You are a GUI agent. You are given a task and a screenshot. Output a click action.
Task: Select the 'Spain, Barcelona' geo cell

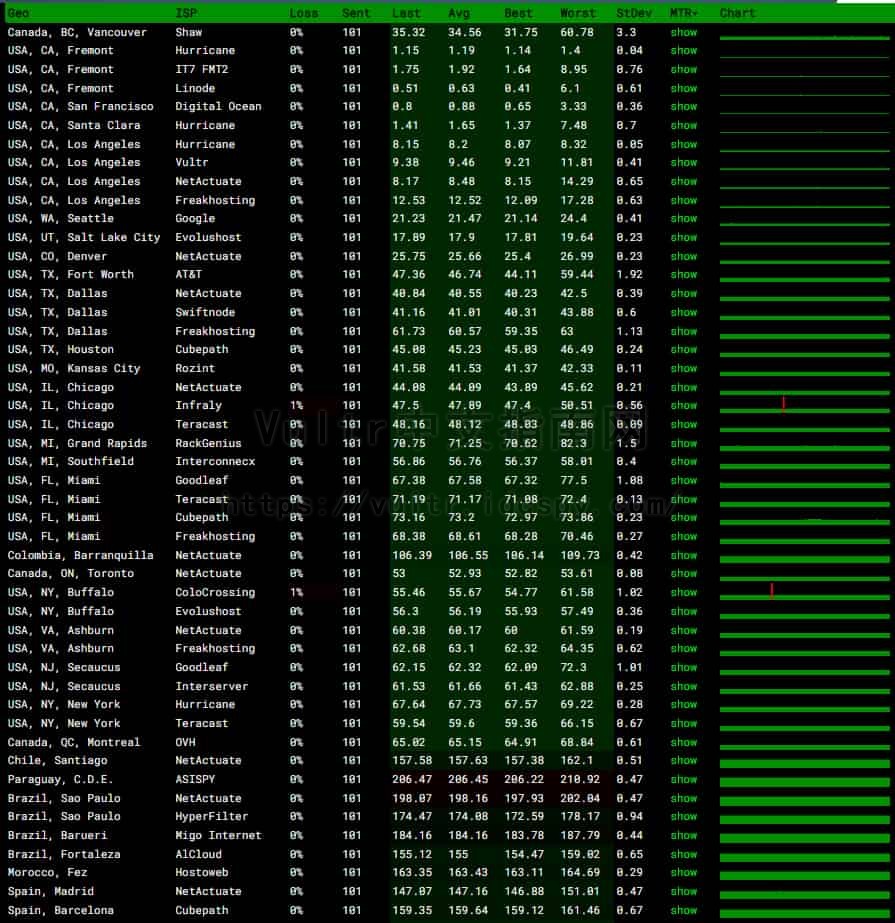tap(61, 910)
